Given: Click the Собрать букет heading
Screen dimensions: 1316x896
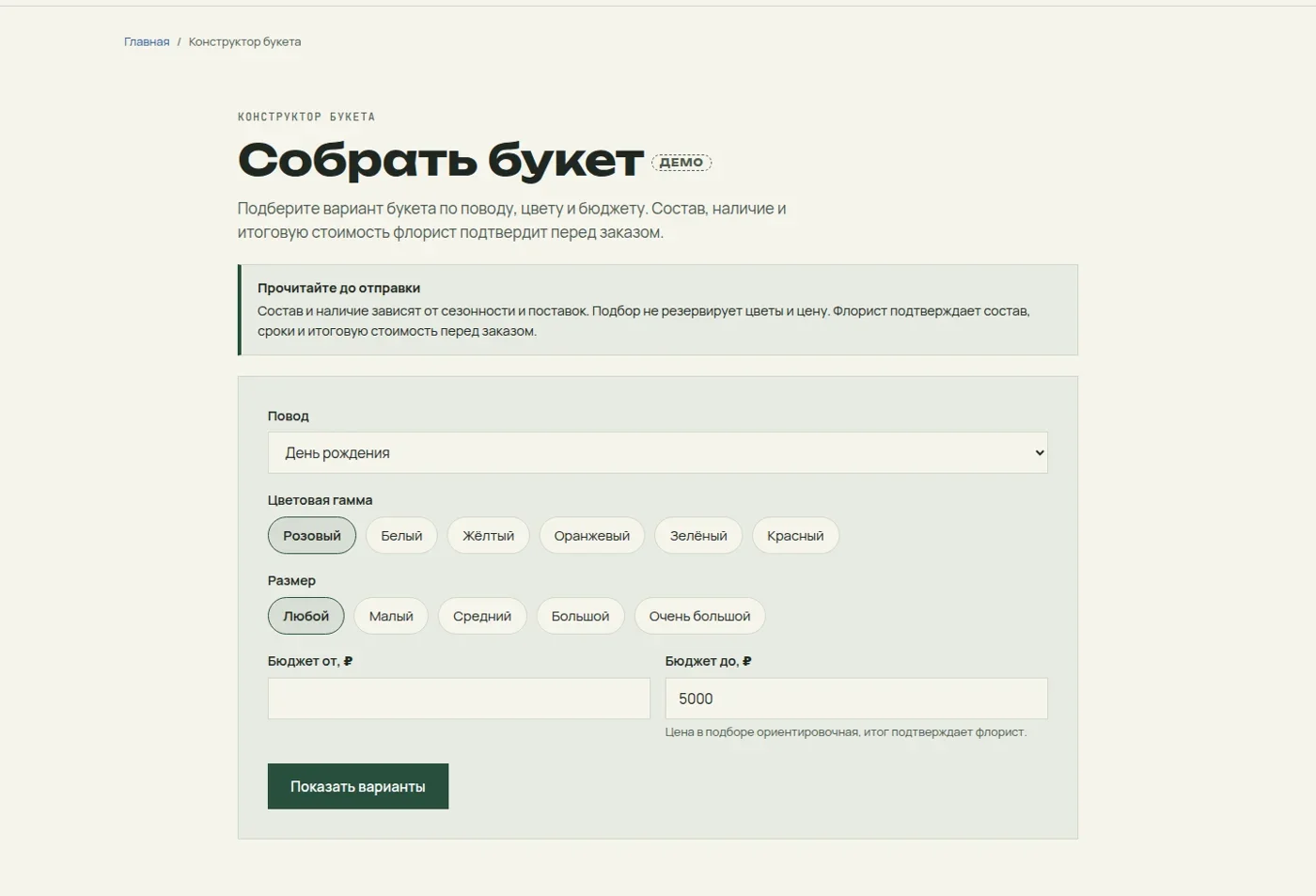Looking at the screenshot, I should (x=441, y=160).
